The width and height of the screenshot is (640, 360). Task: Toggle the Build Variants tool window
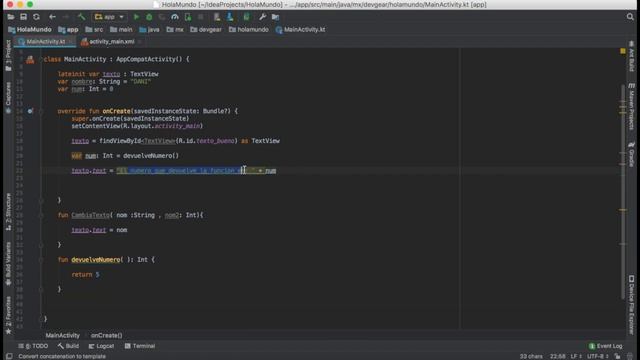(x=8, y=264)
